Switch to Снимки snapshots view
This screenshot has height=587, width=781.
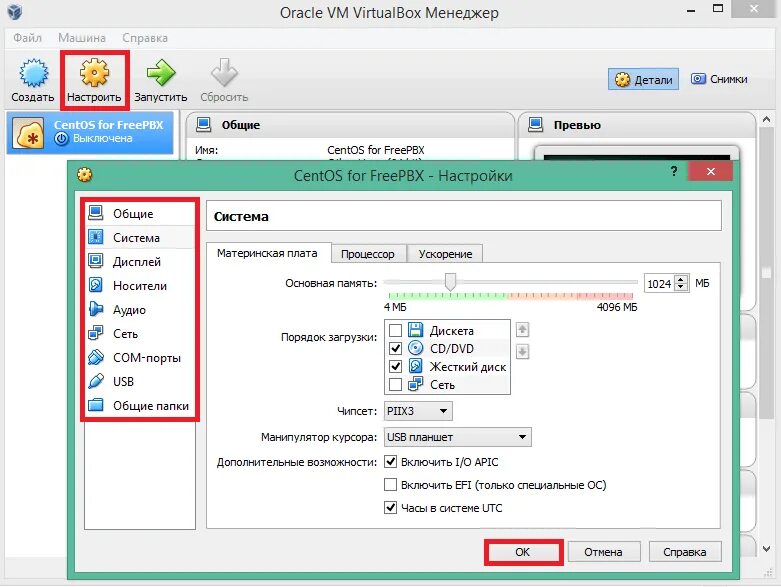[x=719, y=79]
